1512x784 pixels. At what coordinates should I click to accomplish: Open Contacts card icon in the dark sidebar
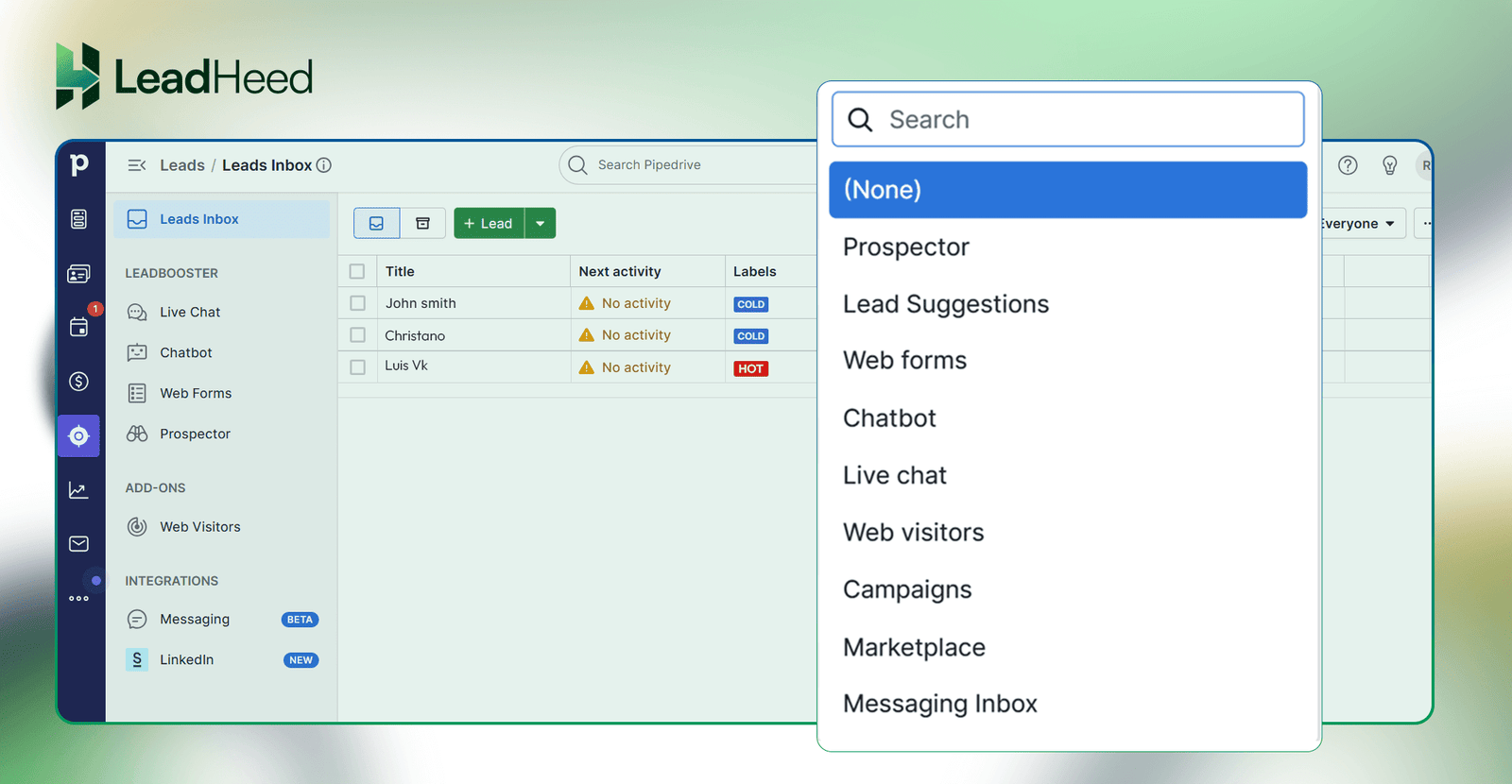coord(79,274)
